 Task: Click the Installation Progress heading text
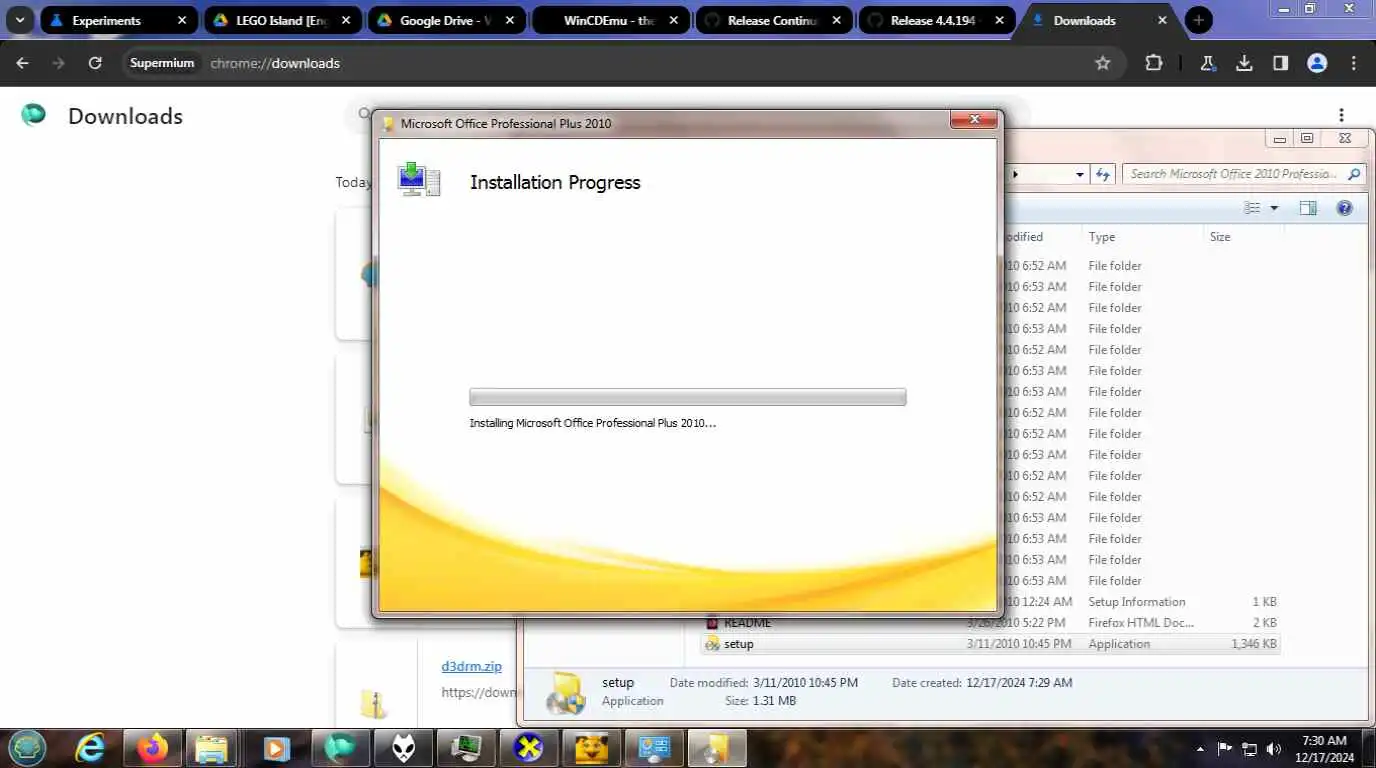pyautogui.click(x=555, y=182)
